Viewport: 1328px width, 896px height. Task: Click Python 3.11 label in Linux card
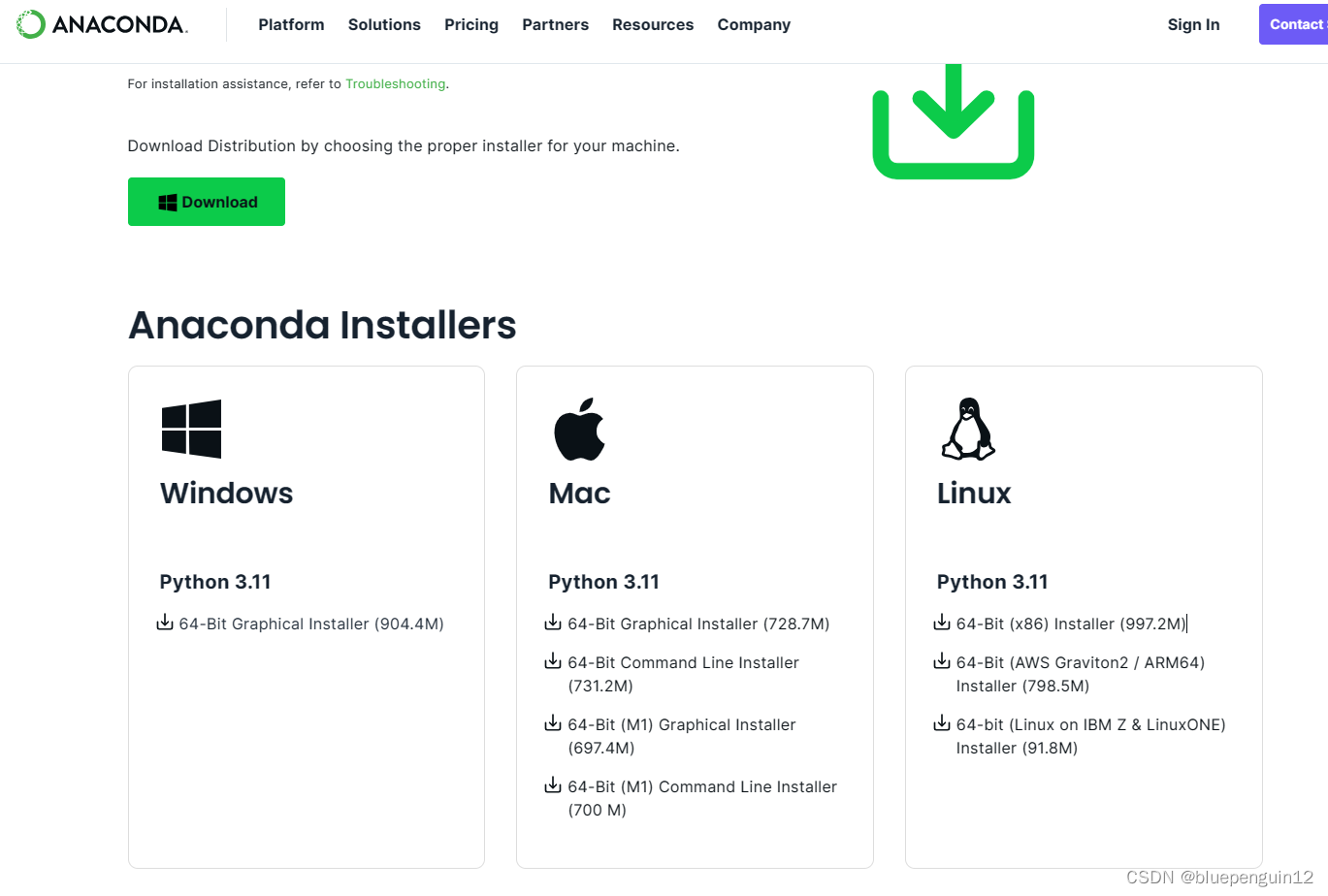coord(992,582)
